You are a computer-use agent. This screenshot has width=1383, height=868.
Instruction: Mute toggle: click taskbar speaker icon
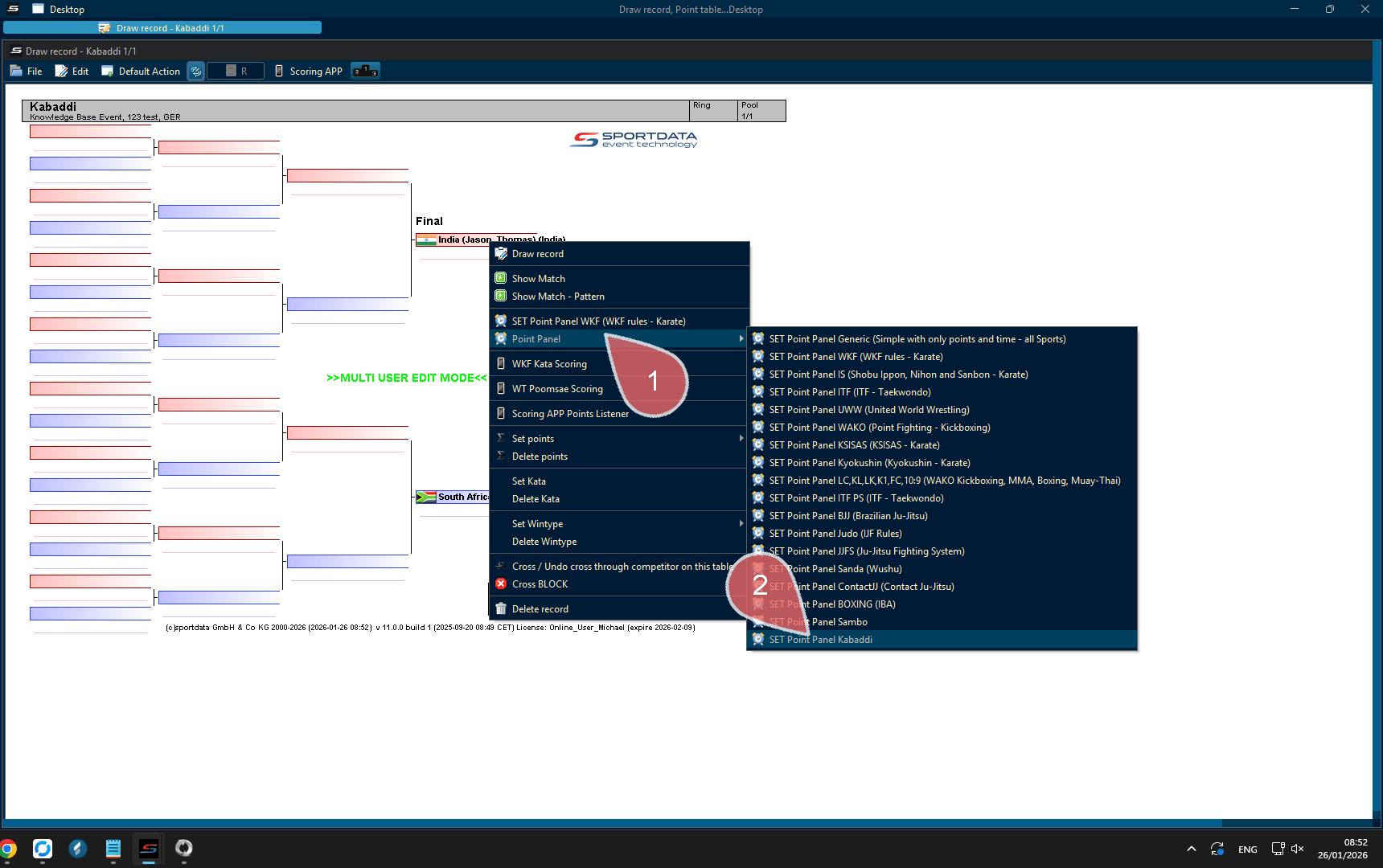pyautogui.click(x=1297, y=849)
